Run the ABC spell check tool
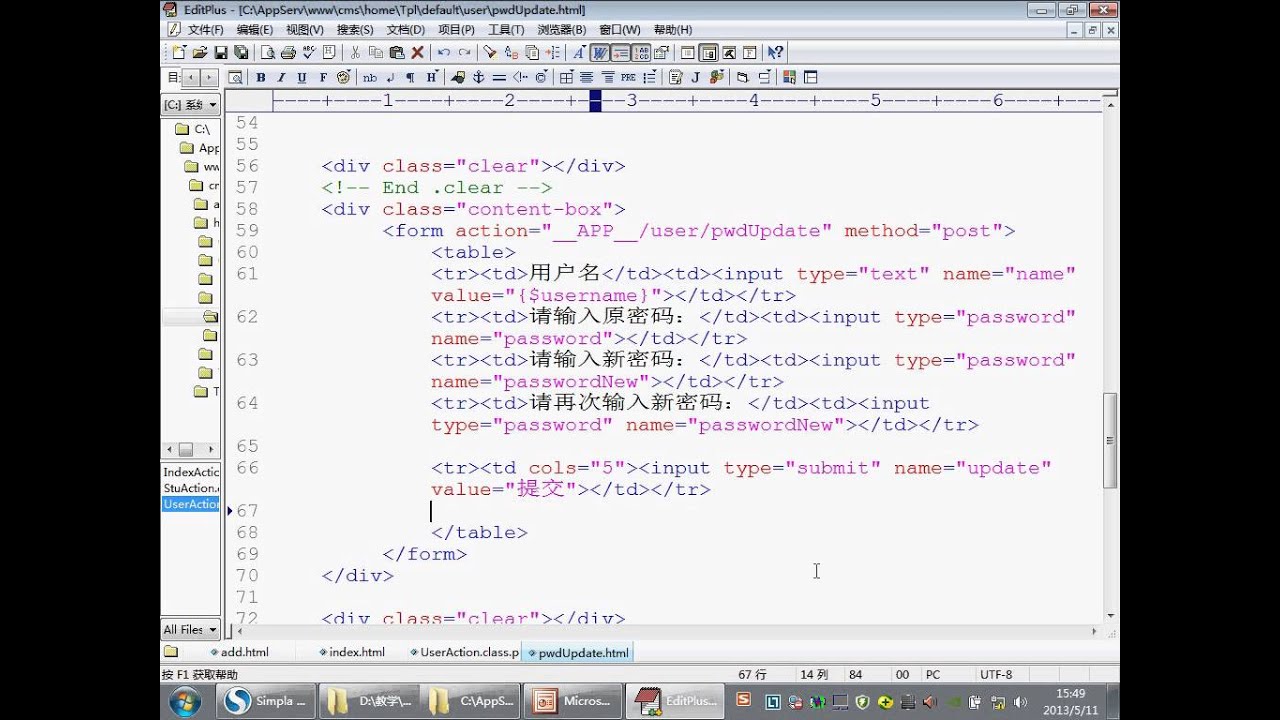This screenshot has height=720, width=1280. 308,53
